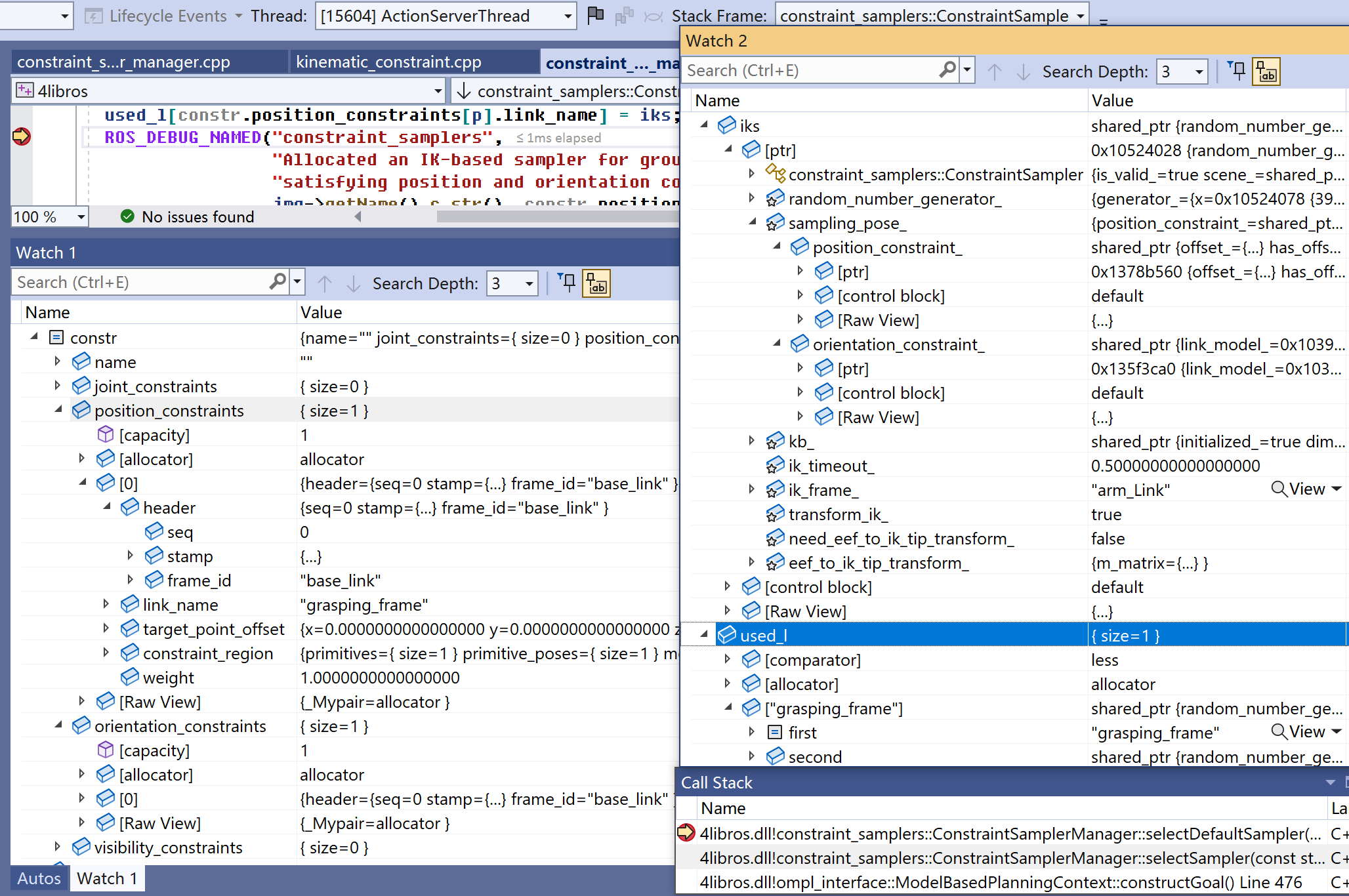
Task: Toggle pin properties icon in Watch 1
Action: pos(567,283)
